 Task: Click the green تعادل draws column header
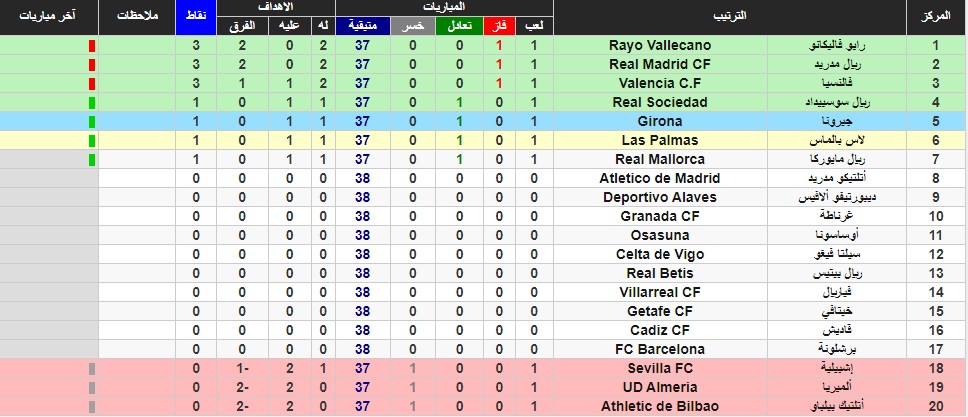coord(459,26)
